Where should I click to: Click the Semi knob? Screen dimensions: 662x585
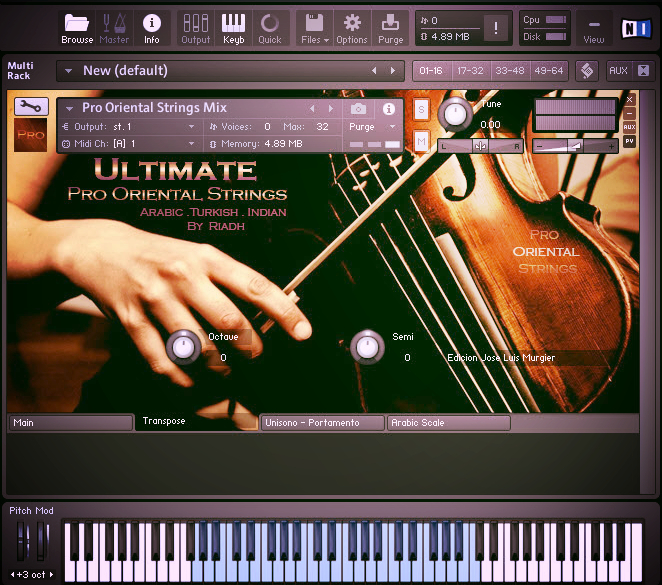(x=367, y=347)
